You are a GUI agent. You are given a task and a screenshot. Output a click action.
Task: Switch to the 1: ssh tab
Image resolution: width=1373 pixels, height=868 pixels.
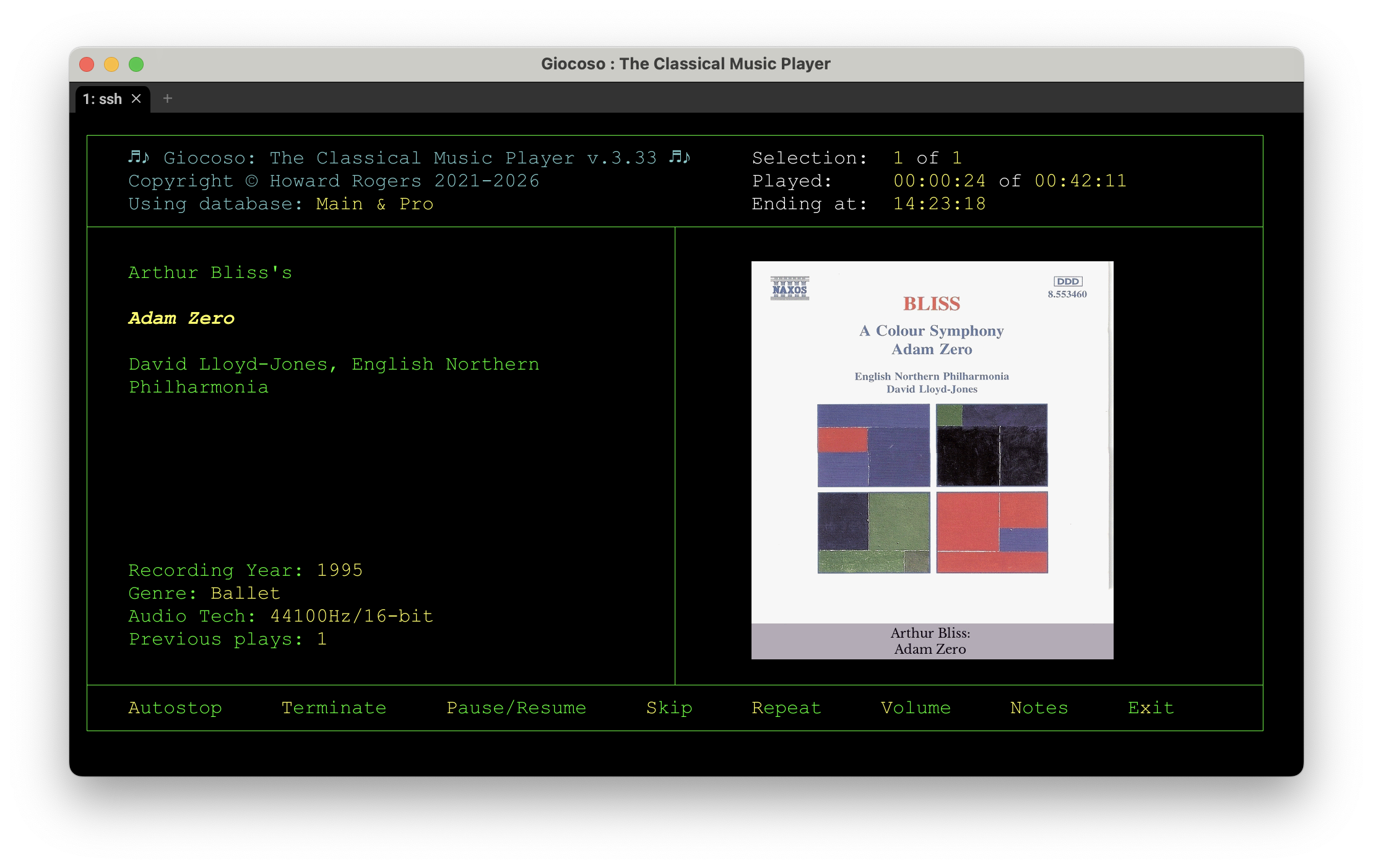tap(103, 98)
